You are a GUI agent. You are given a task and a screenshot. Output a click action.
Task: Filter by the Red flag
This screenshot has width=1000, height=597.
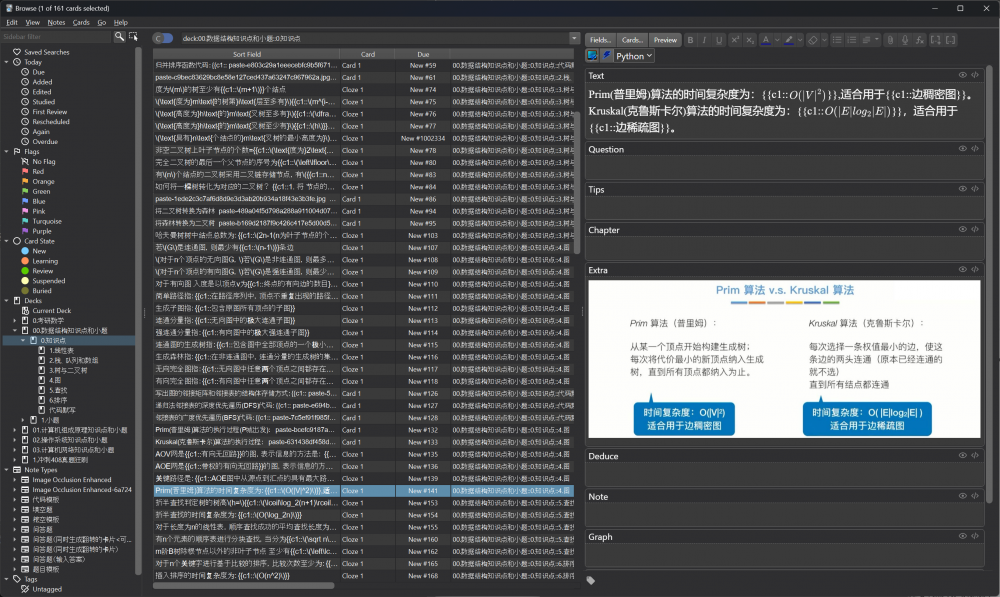pos(38,172)
